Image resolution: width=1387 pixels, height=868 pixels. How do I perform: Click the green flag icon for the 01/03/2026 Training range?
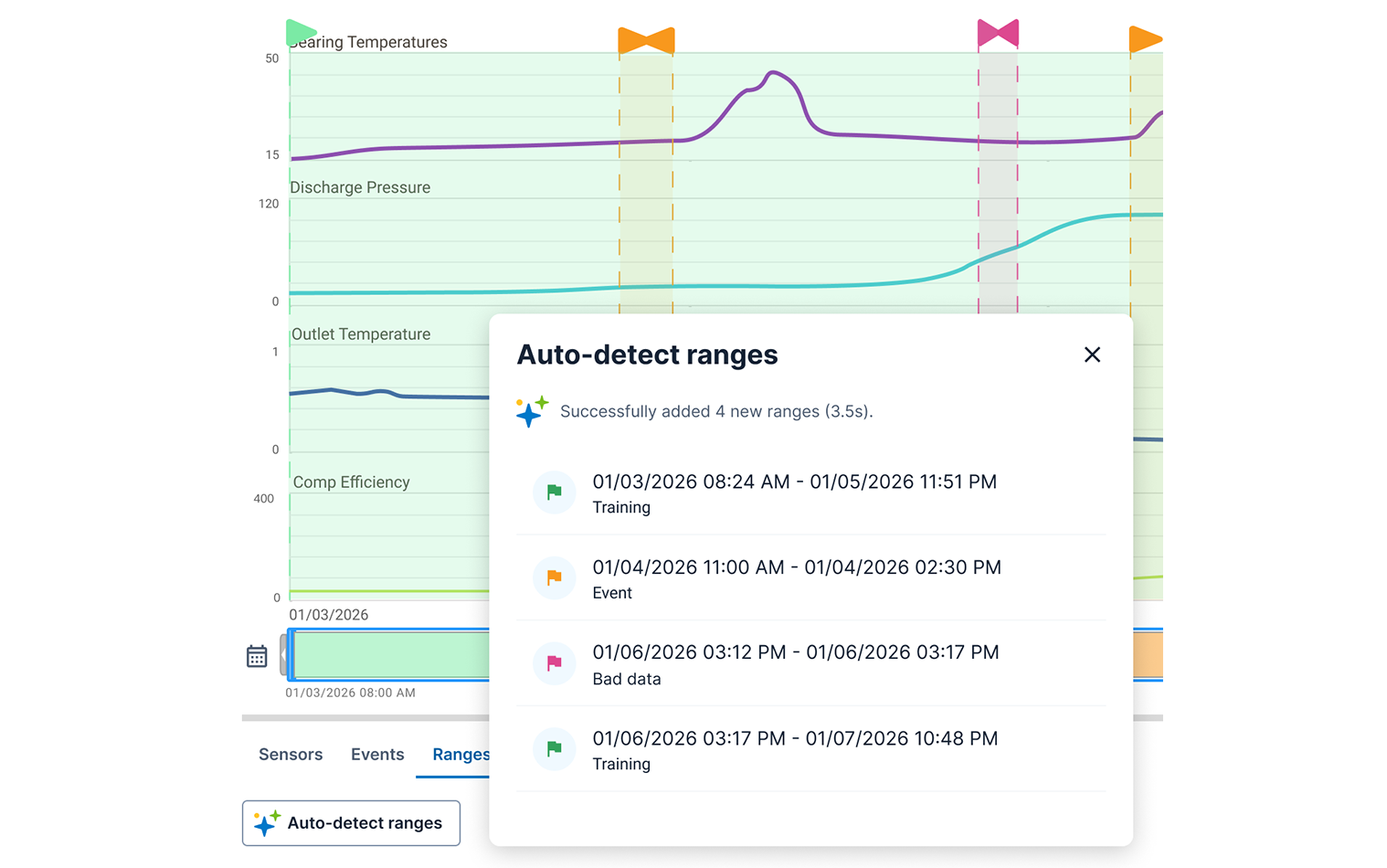[x=554, y=492]
